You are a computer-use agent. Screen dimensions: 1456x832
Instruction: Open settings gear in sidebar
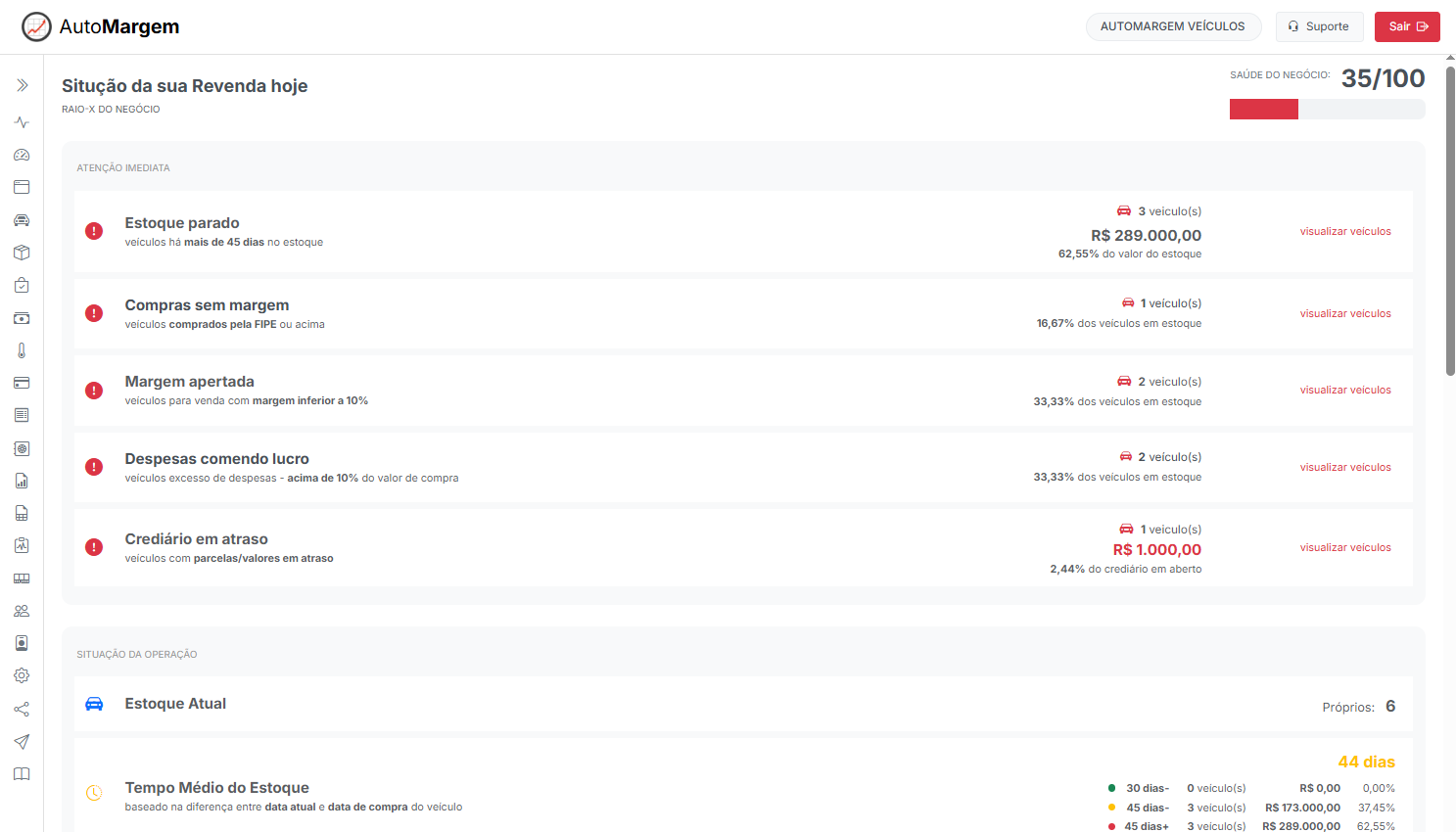[22, 675]
